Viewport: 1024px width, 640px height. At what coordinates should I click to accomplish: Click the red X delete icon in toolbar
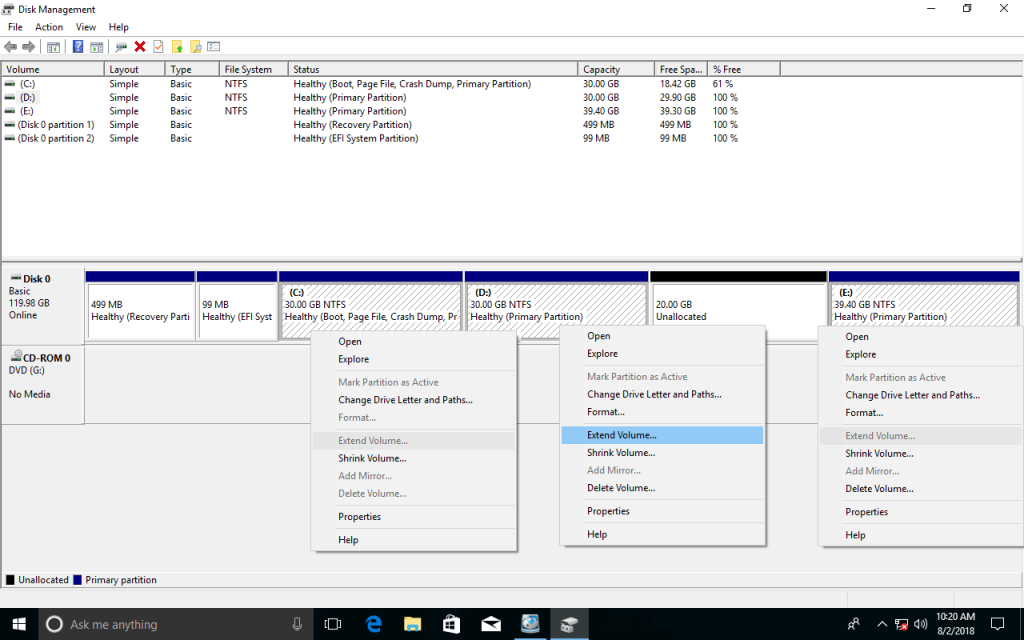139,46
